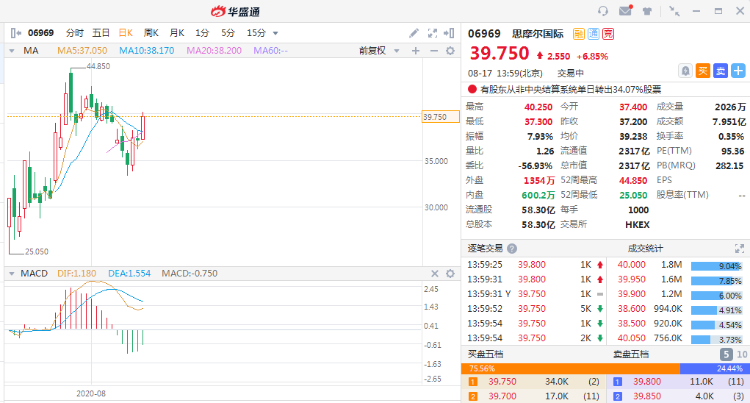Click the price alert bell icon

684,70
